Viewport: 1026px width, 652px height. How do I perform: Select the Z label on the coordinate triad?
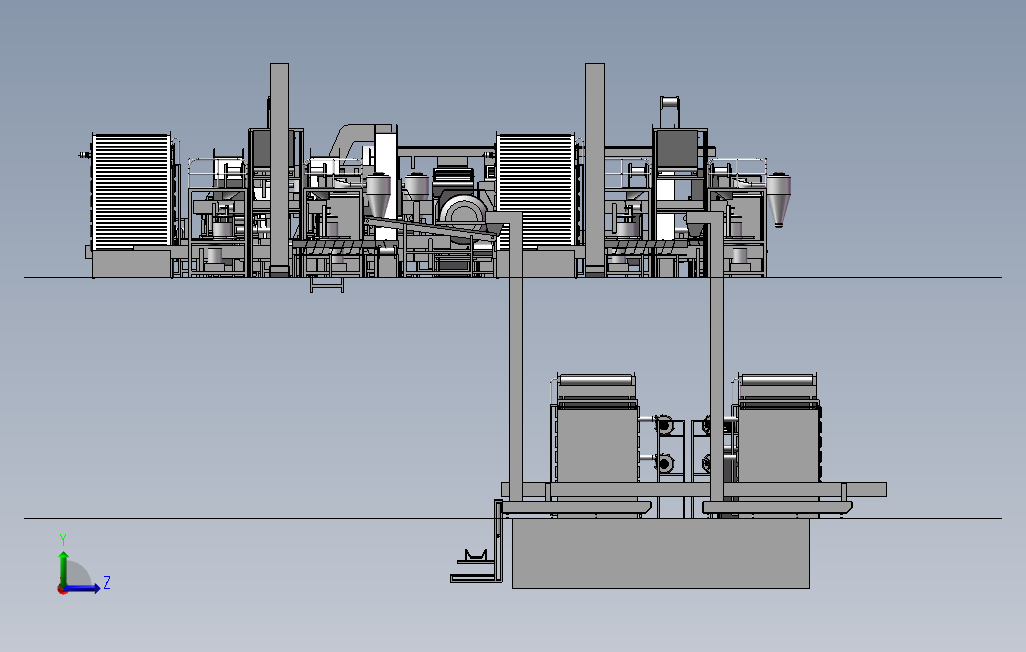(107, 583)
